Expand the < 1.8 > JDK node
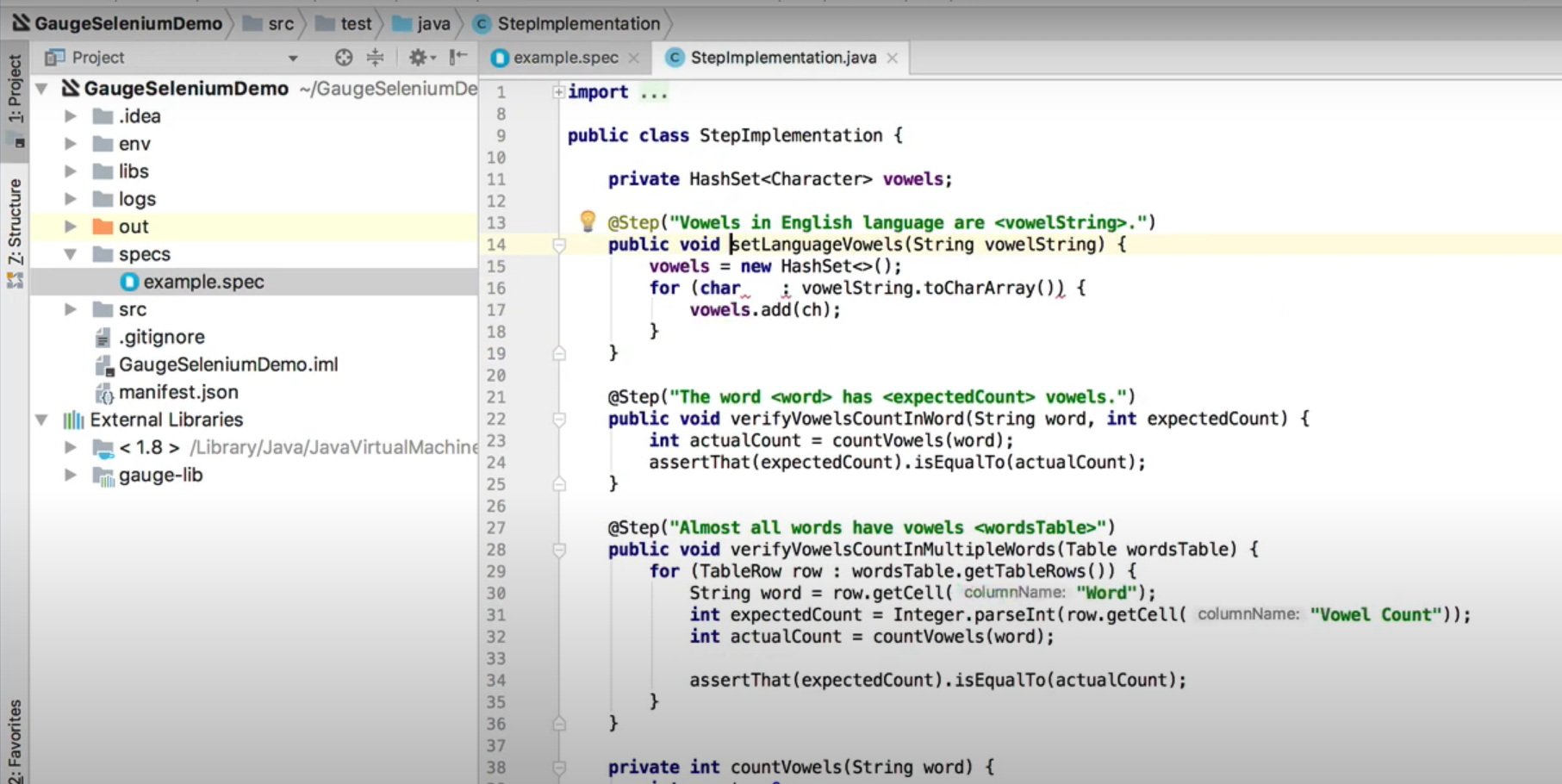1562x784 pixels. tap(71, 447)
